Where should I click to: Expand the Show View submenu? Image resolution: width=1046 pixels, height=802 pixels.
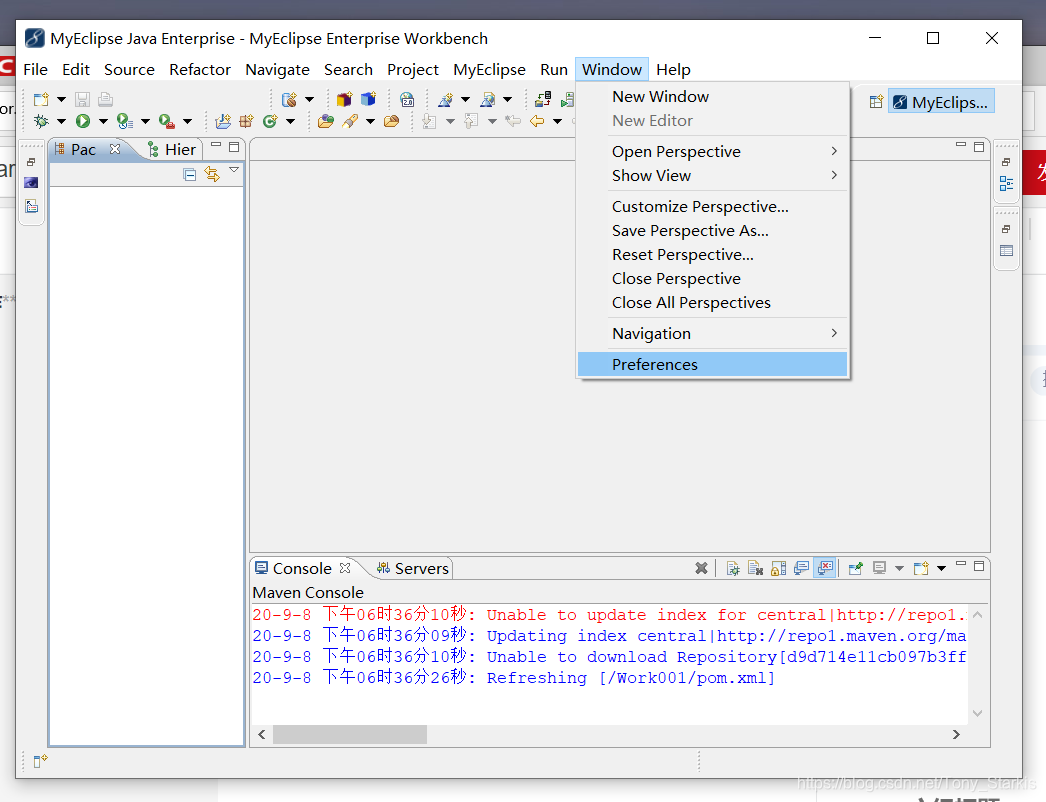pos(712,175)
